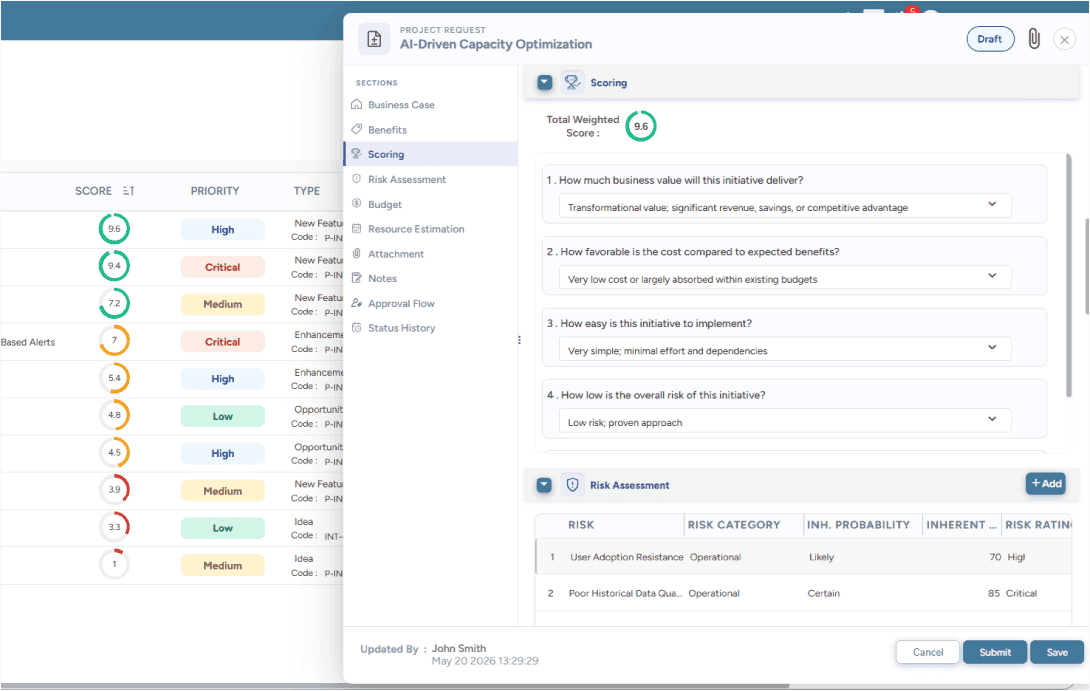Viewport: 1090px width, 691px height.
Task: Select the User Adoption Resistance risk row
Action: coord(804,557)
